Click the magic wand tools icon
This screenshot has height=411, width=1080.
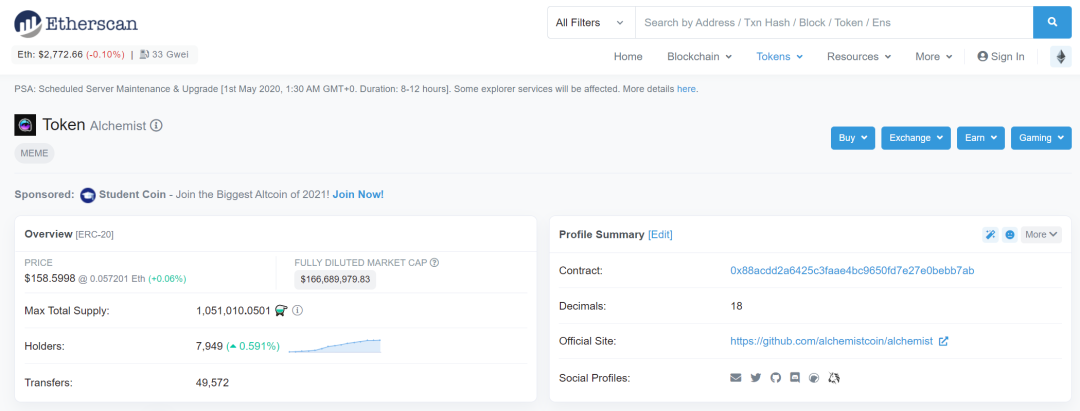(x=990, y=234)
